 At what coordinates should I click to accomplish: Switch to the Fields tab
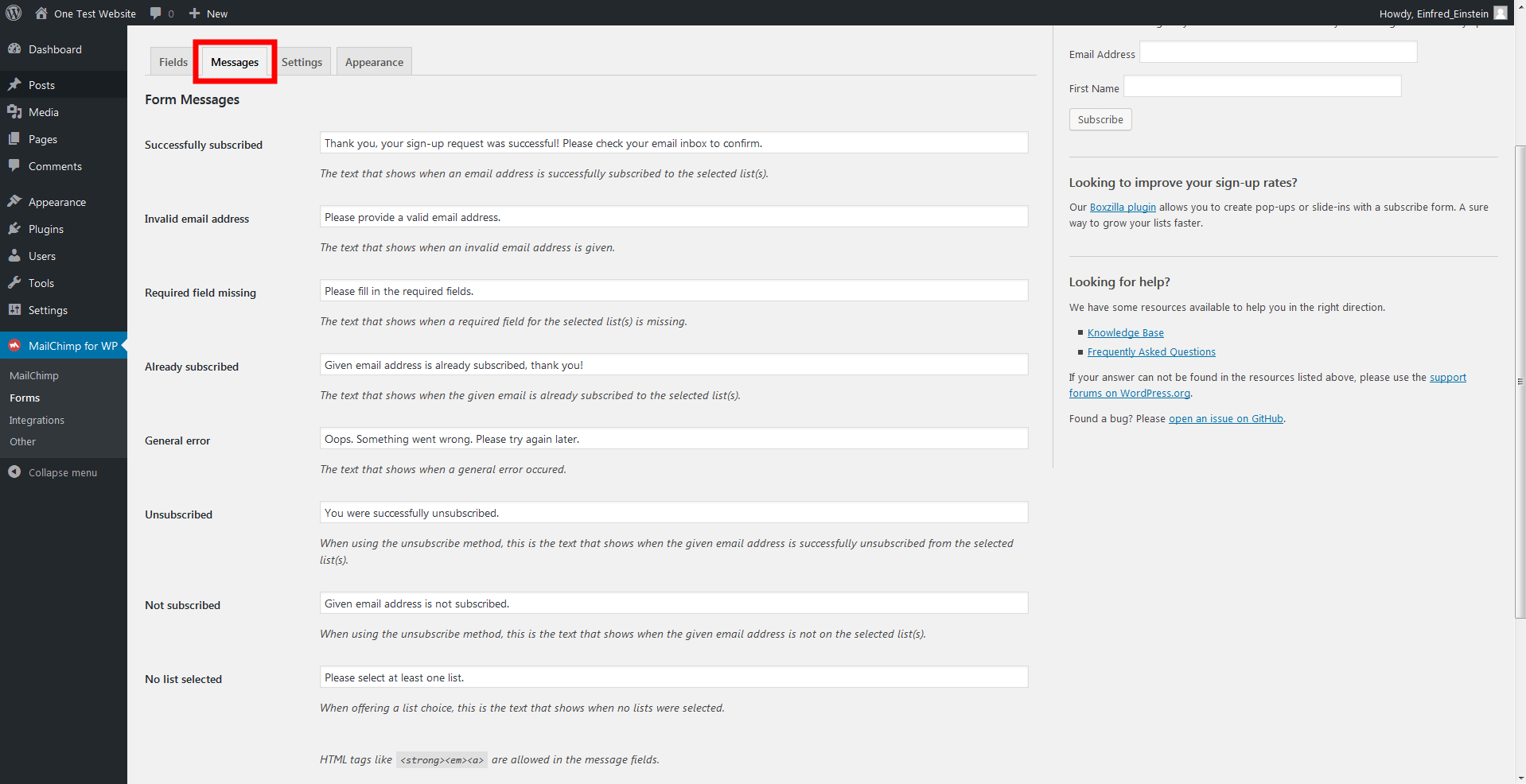coord(173,62)
